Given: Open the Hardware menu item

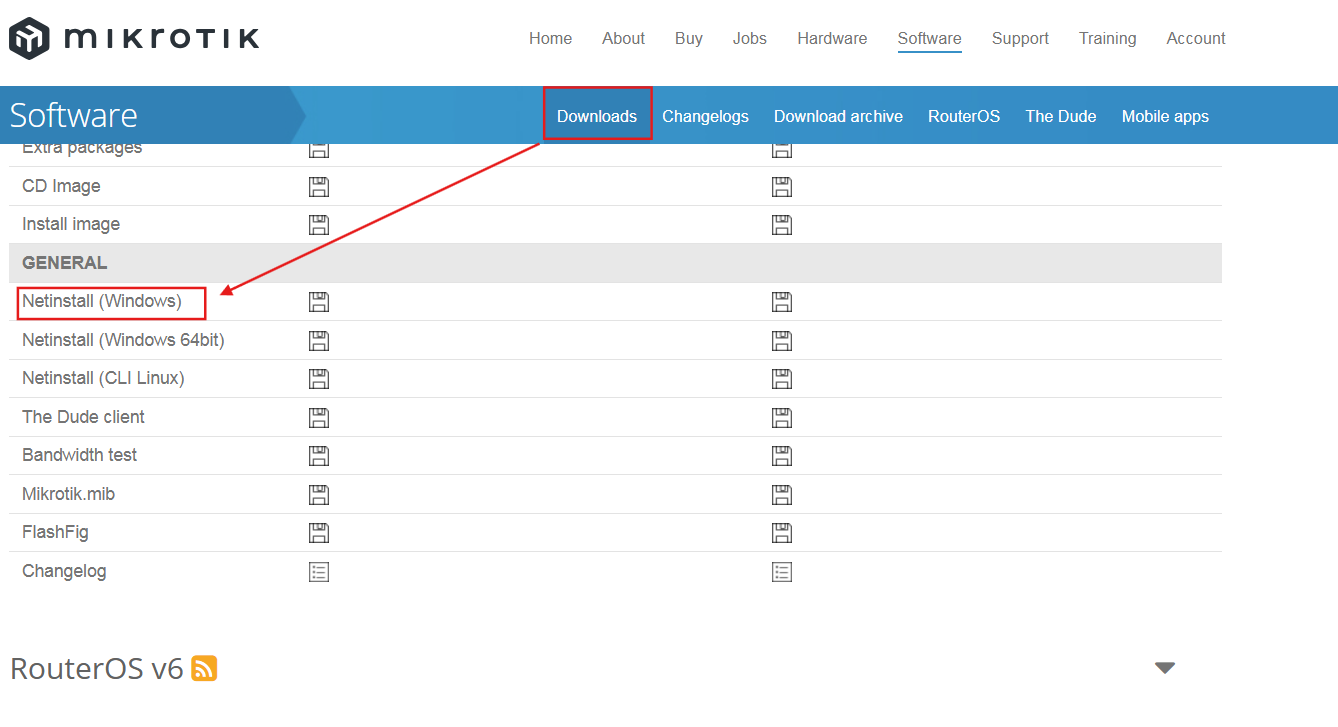Looking at the screenshot, I should pos(832,38).
